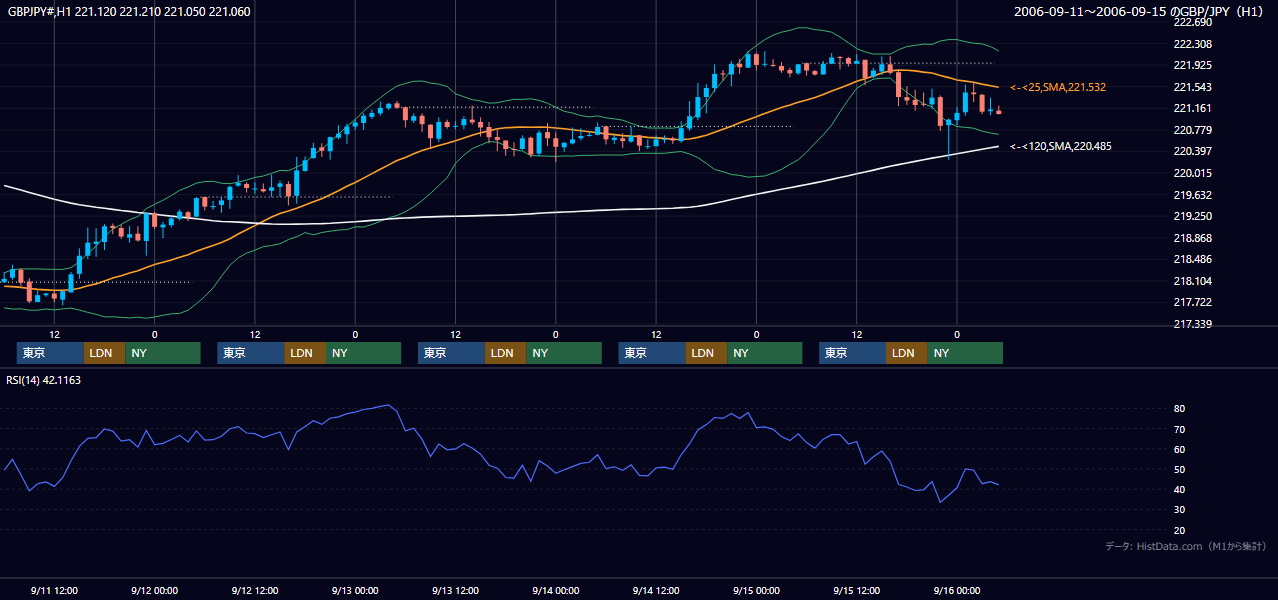Select the 9/12 00:00 date label

pyautogui.click(x=154, y=591)
